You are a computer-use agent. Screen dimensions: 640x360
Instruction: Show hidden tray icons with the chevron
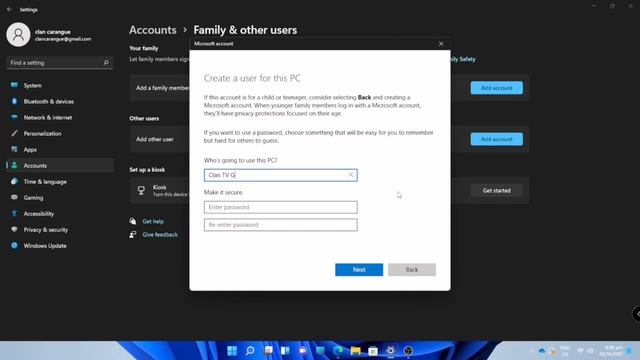(532, 351)
